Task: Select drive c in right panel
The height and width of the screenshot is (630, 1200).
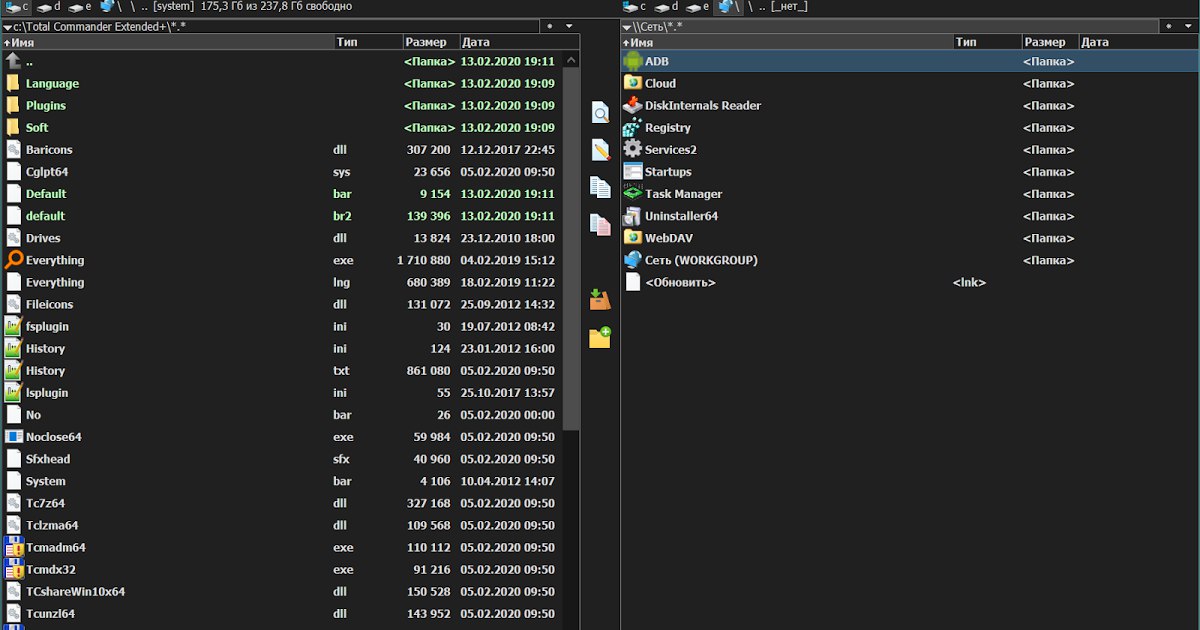Action: (x=637, y=7)
